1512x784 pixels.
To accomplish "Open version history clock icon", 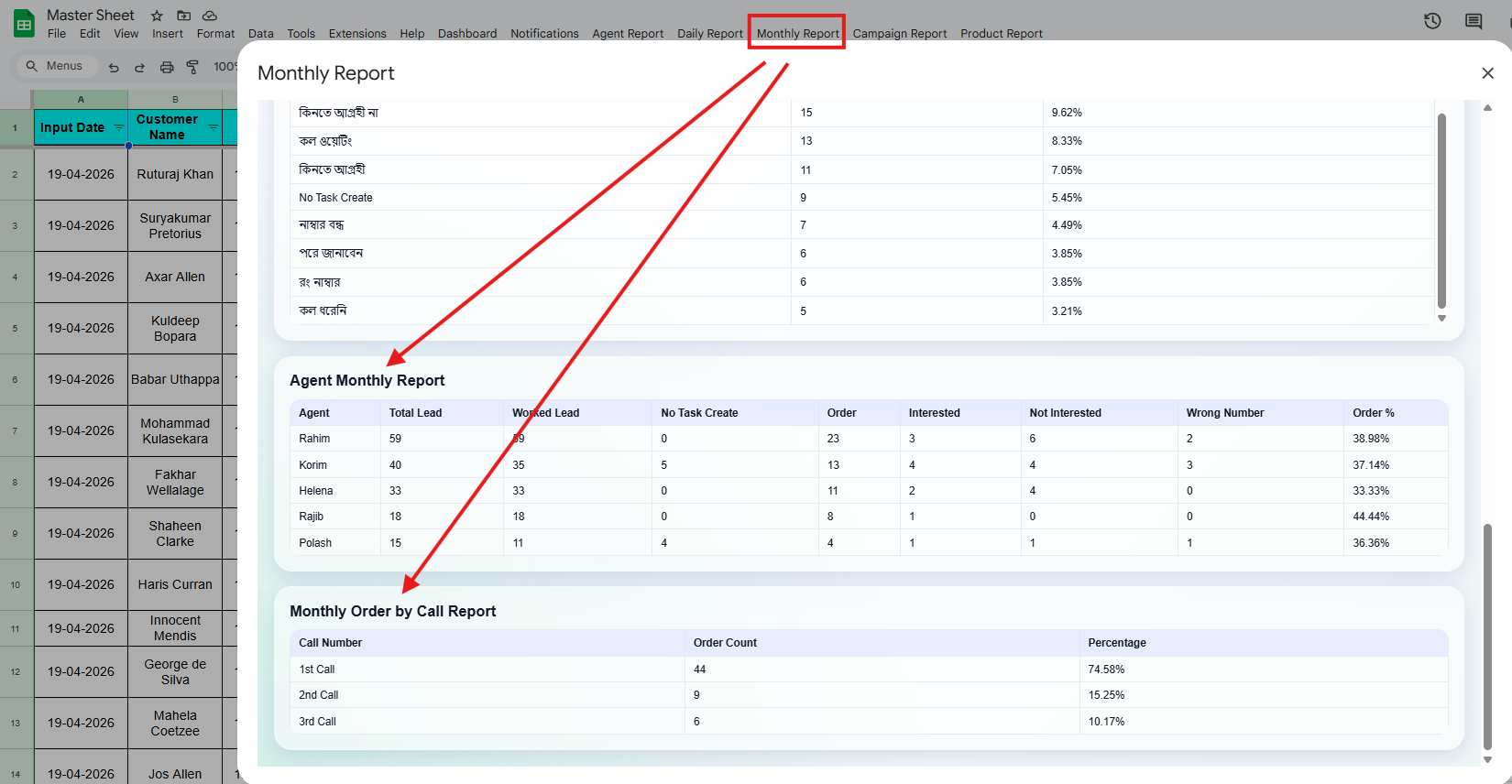I will (x=1432, y=21).
